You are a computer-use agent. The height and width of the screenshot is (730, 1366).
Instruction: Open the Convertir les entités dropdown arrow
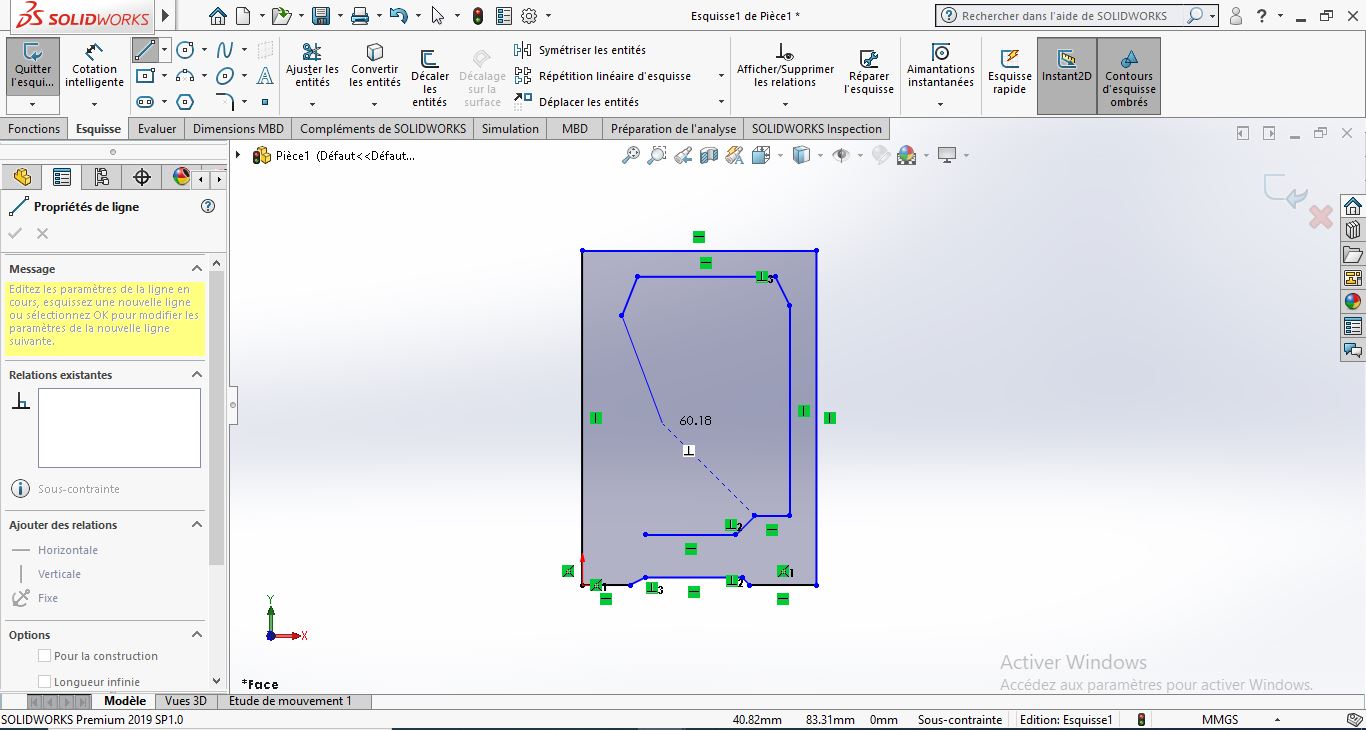tap(375, 104)
